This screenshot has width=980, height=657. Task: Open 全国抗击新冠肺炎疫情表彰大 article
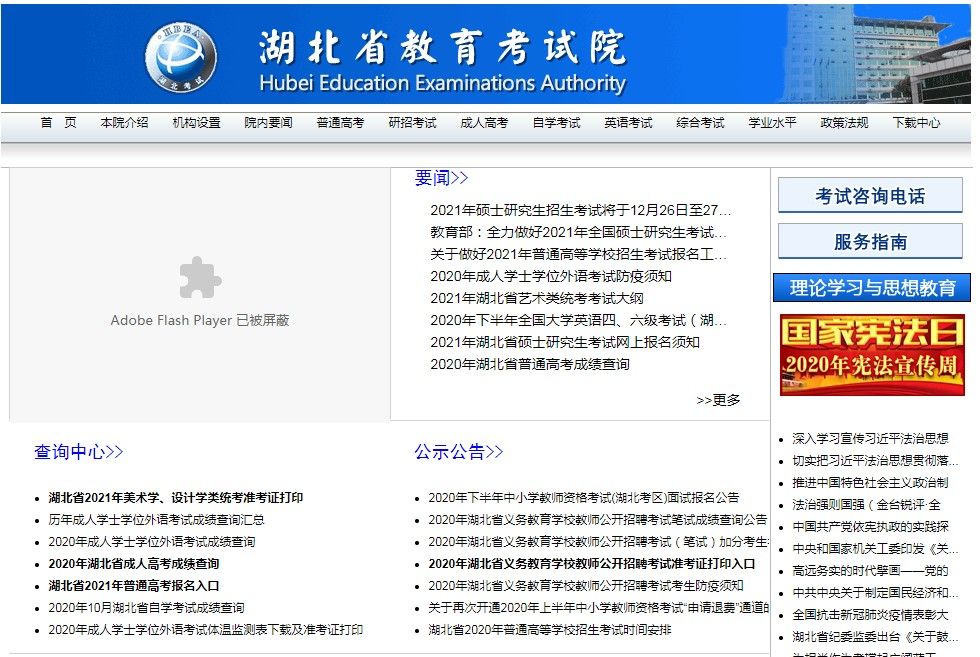(x=871, y=614)
